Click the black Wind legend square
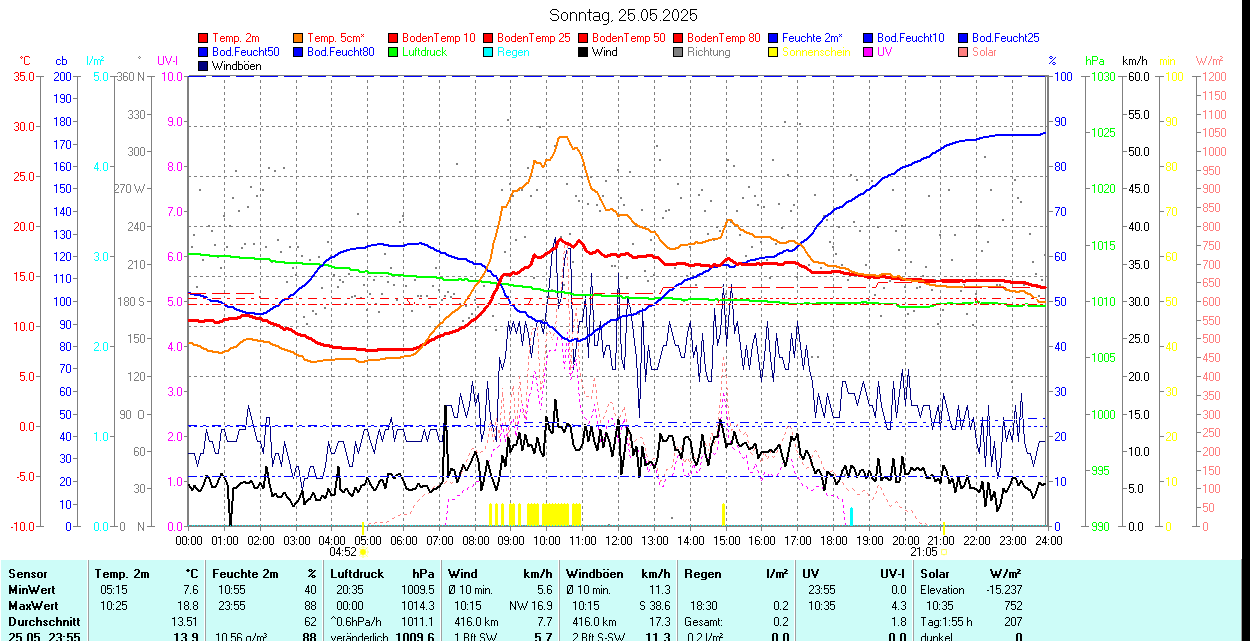1250x641 pixels. (584, 52)
